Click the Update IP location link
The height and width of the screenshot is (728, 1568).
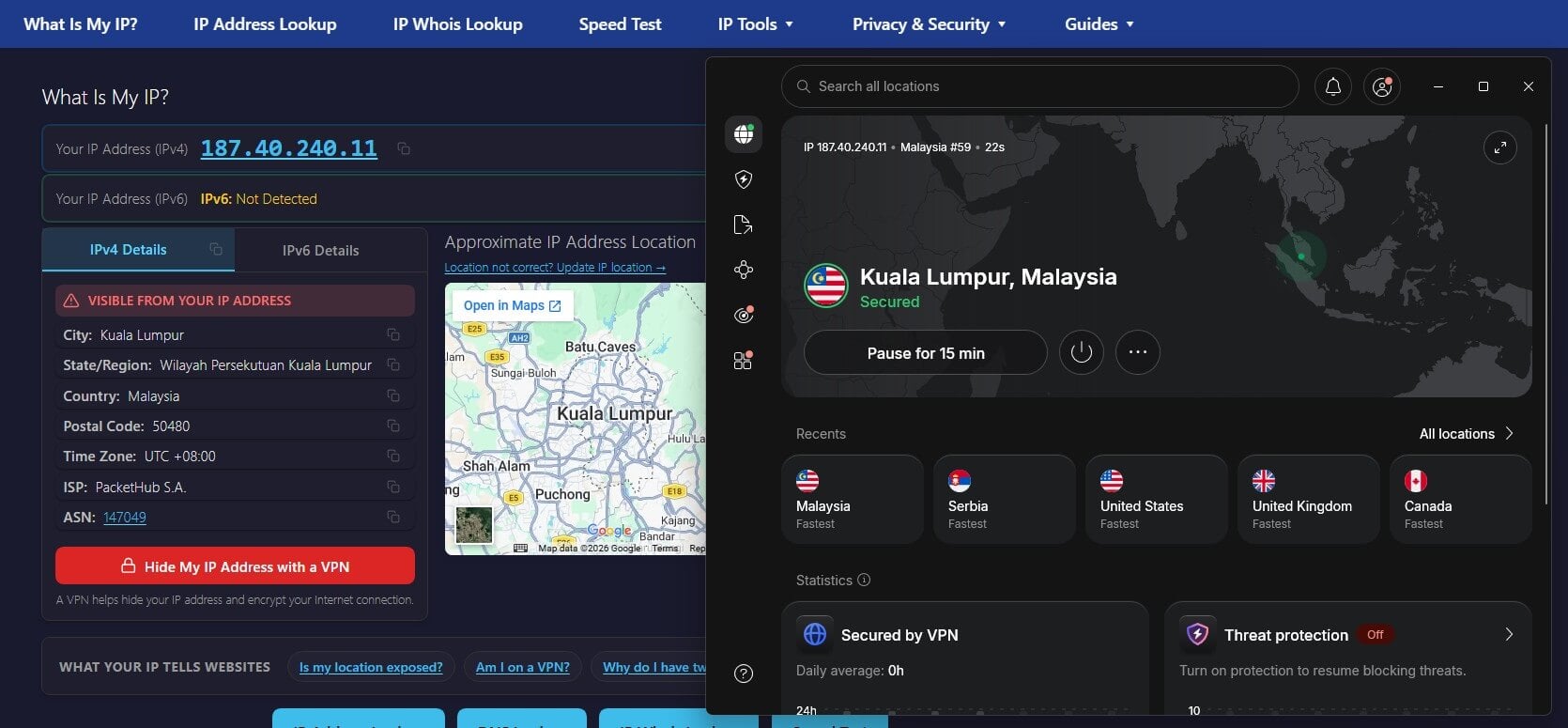tap(555, 268)
